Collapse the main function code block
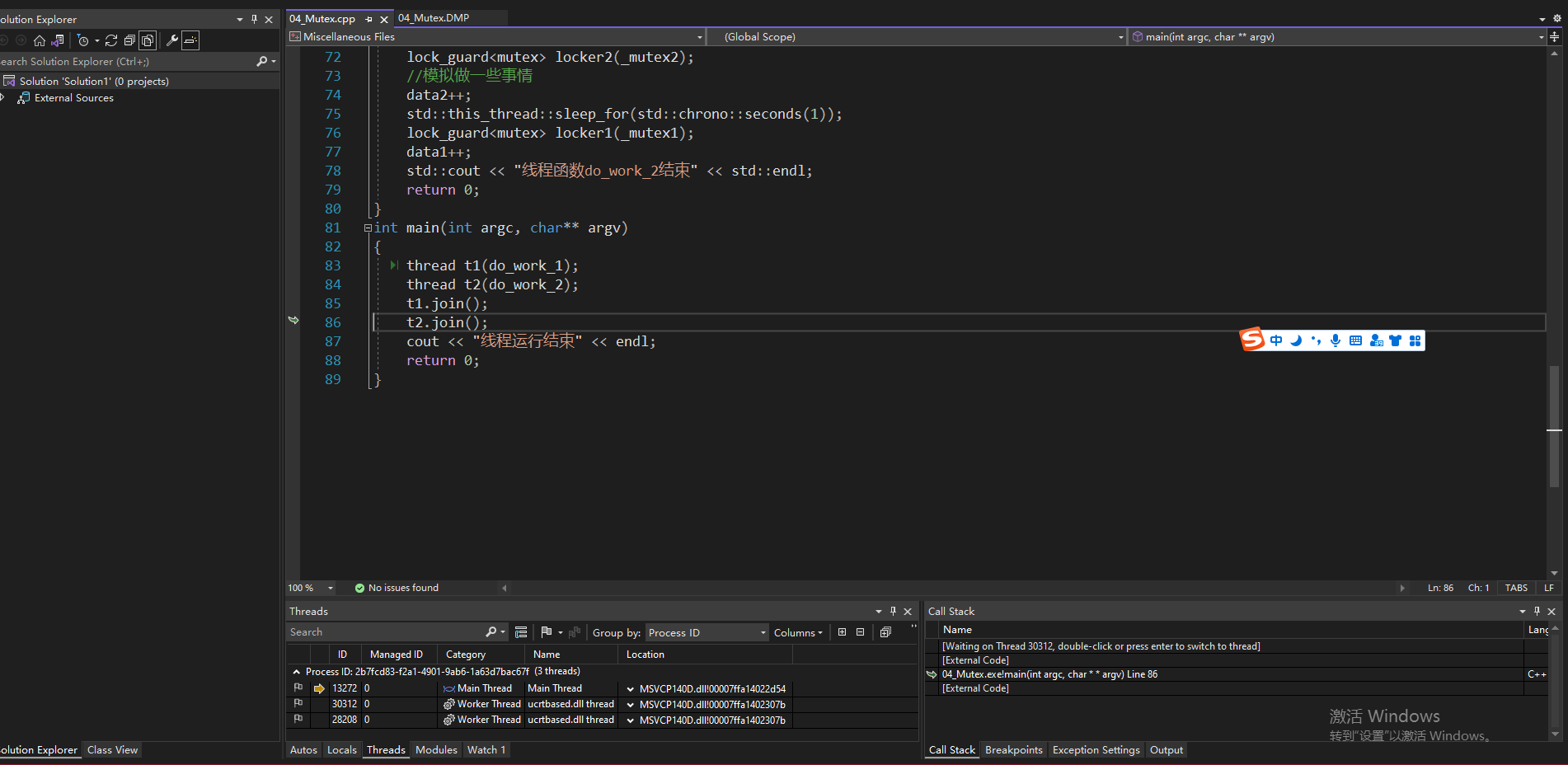 pos(368,228)
